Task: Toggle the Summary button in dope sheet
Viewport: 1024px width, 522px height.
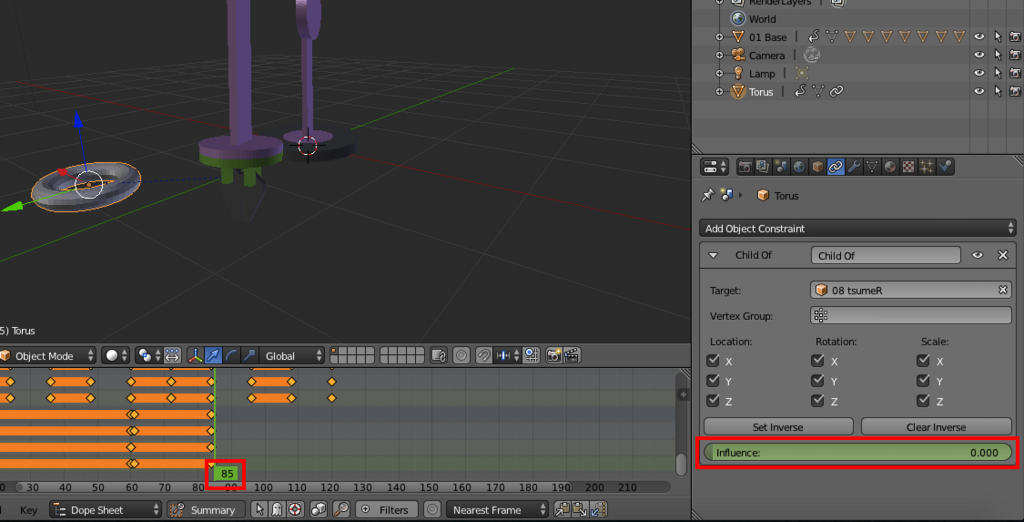Action: click(x=206, y=510)
